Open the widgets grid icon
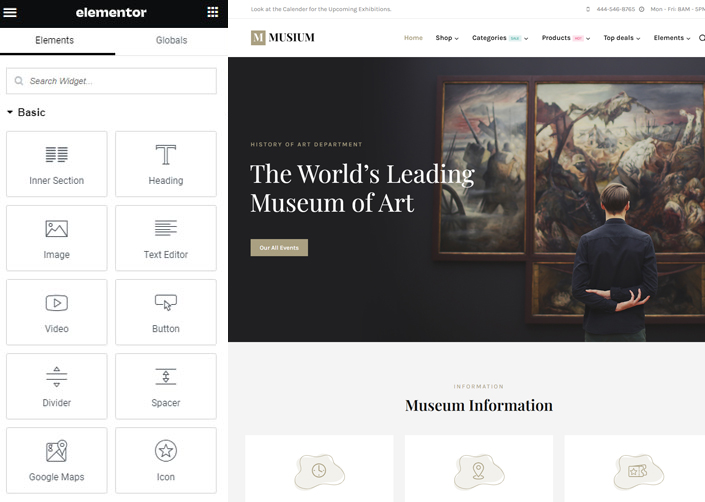The width and height of the screenshot is (705, 502). click(213, 12)
